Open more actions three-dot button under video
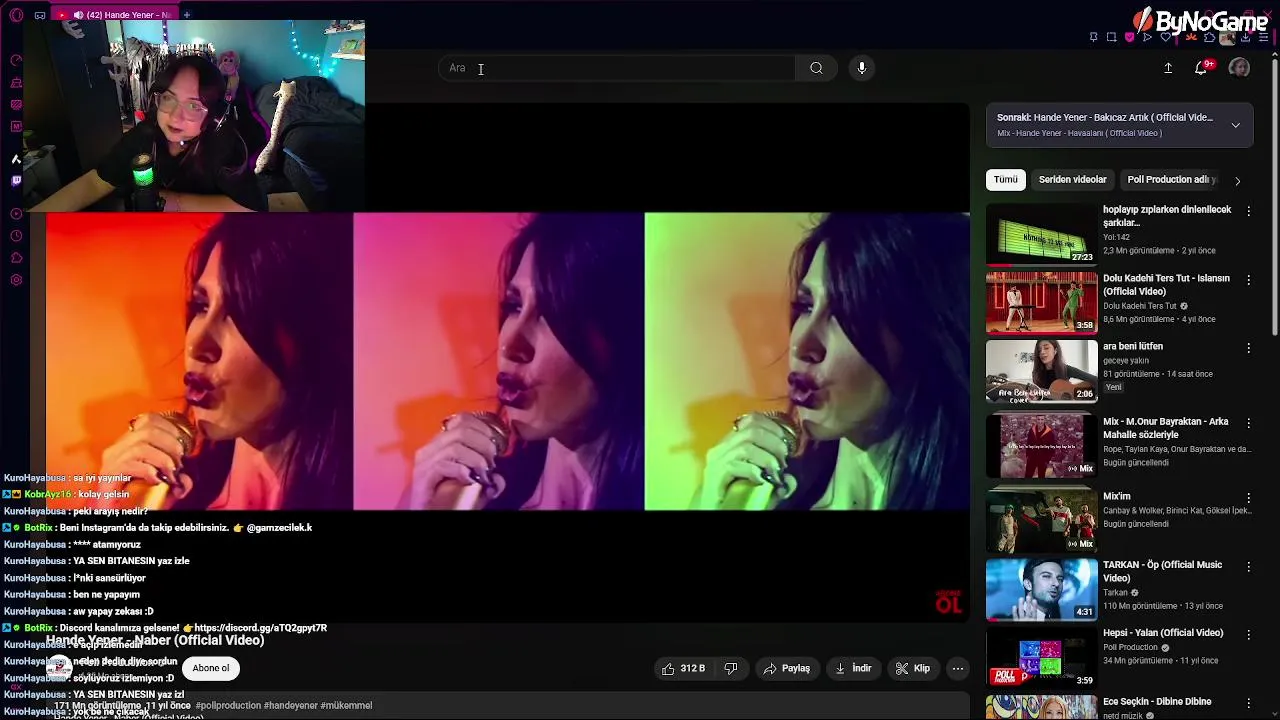The height and width of the screenshot is (720, 1280). pyautogui.click(x=958, y=669)
